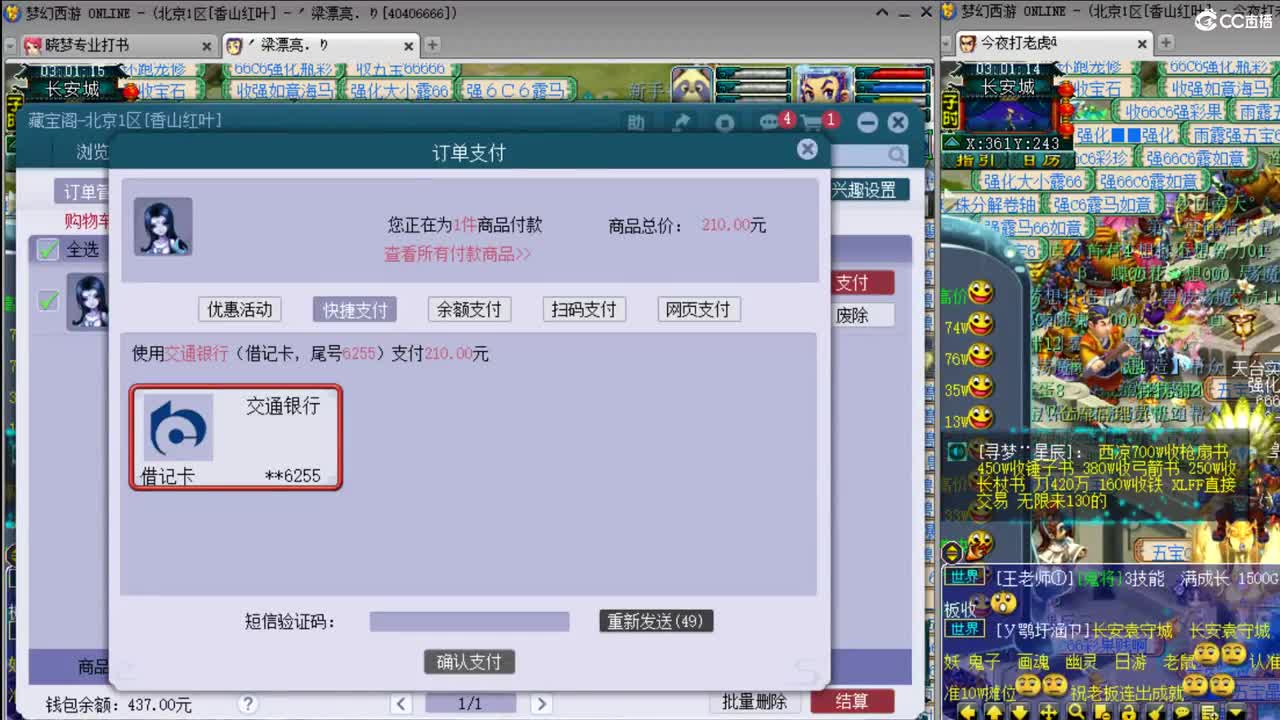Switch to 余额支付 tab

[469, 309]
